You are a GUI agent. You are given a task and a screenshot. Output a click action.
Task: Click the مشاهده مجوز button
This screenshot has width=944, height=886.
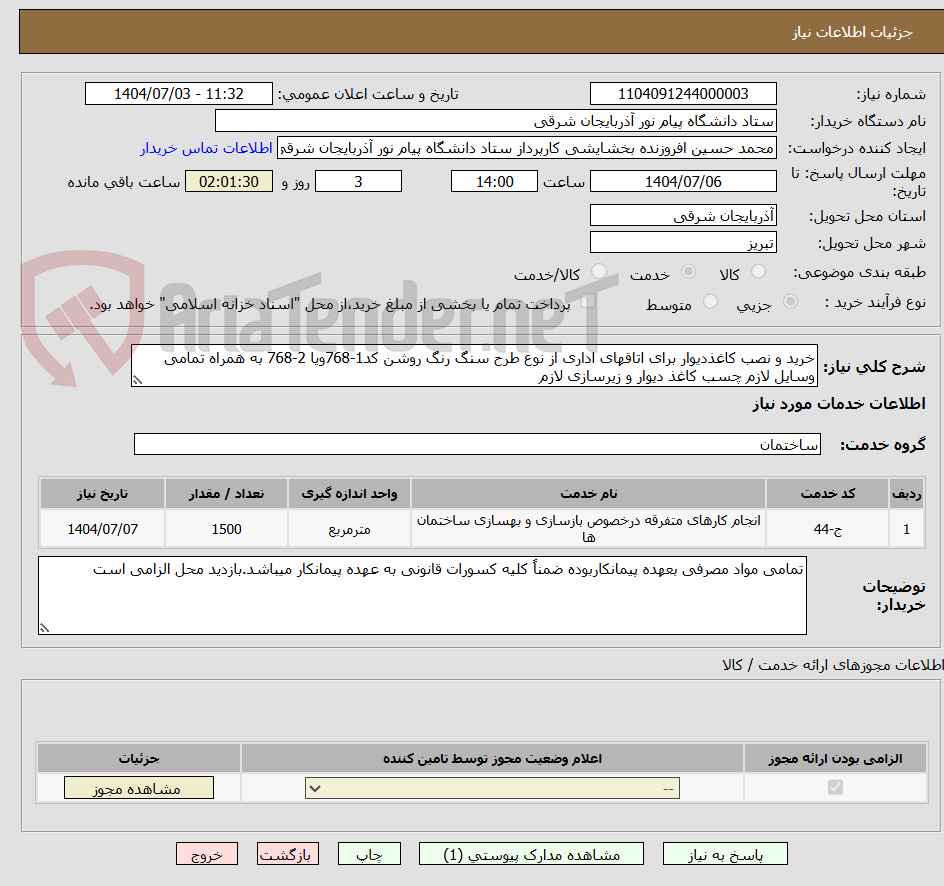(138, 788)
